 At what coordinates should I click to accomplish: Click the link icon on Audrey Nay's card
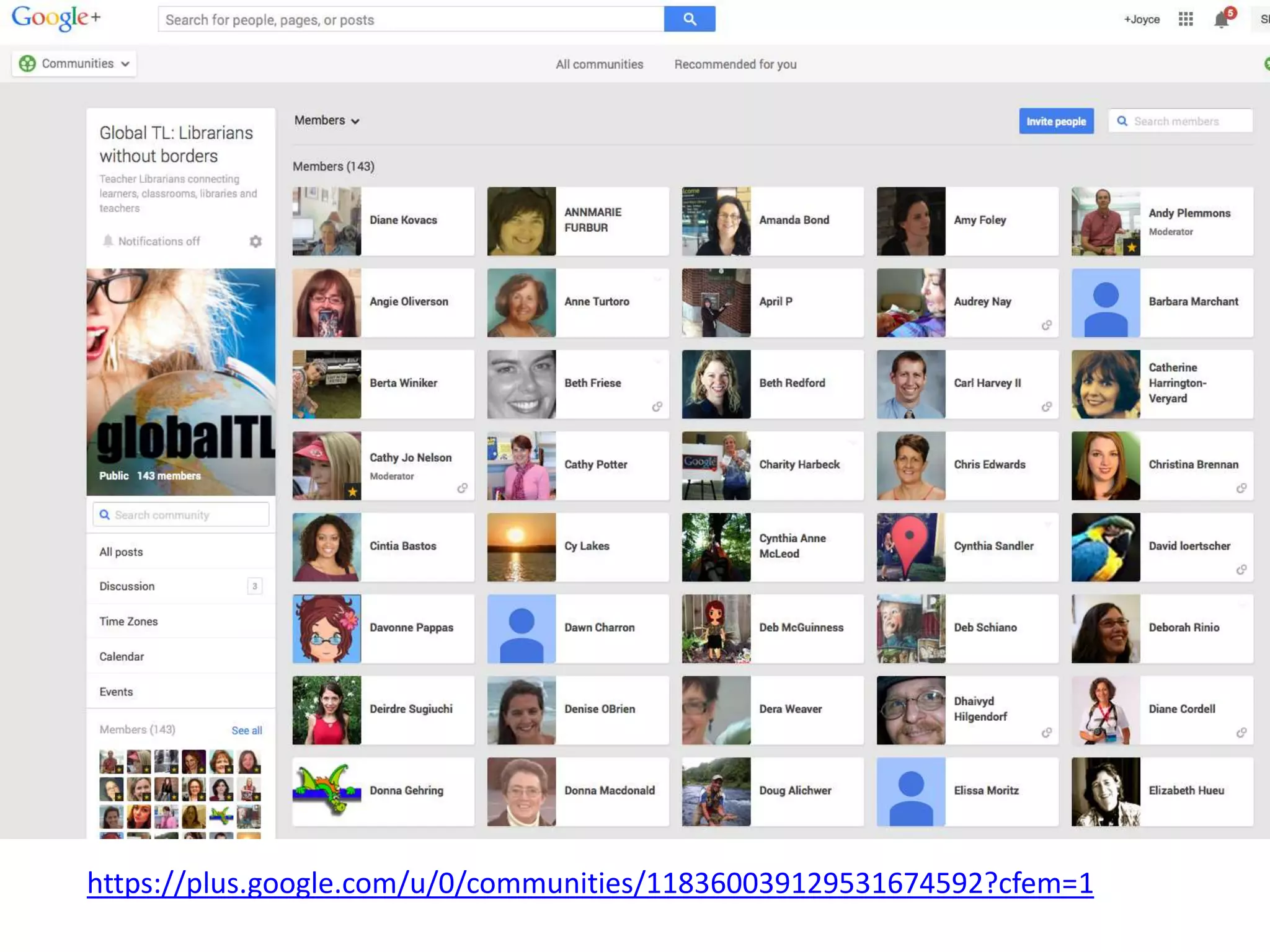pos(1047,325)
